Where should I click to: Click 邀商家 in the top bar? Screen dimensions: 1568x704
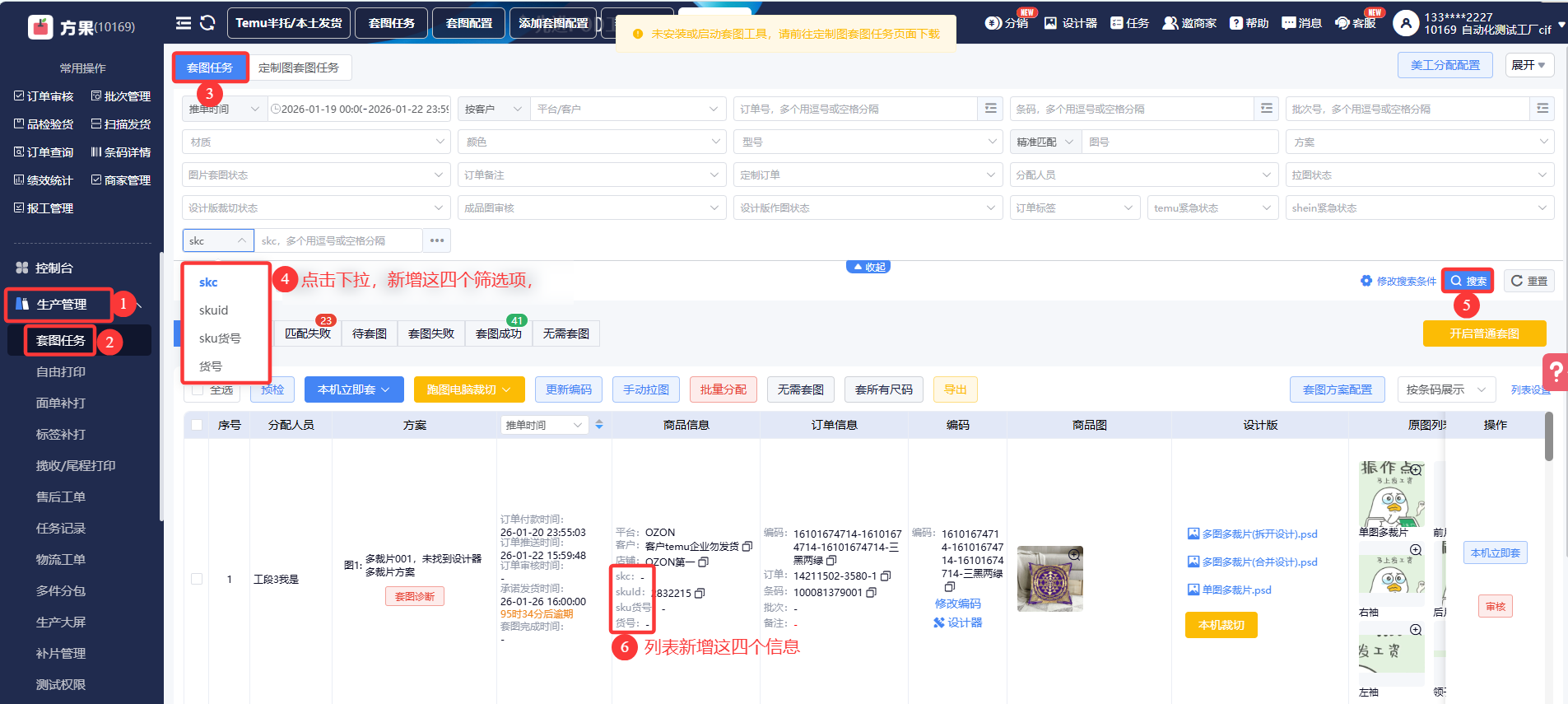point(1189,23)
